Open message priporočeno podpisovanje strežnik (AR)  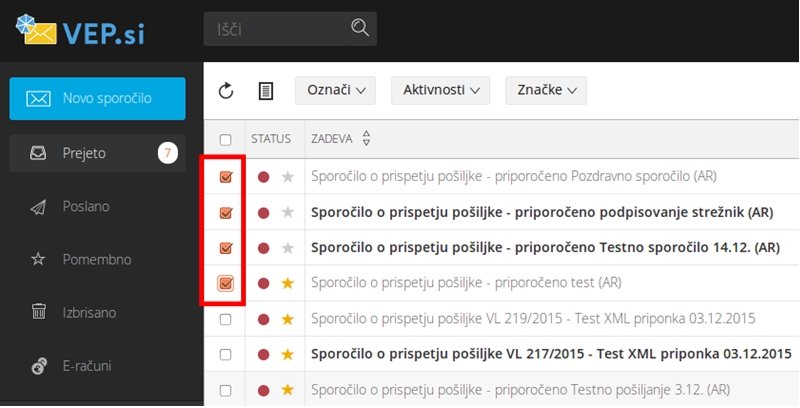(542, 212)
